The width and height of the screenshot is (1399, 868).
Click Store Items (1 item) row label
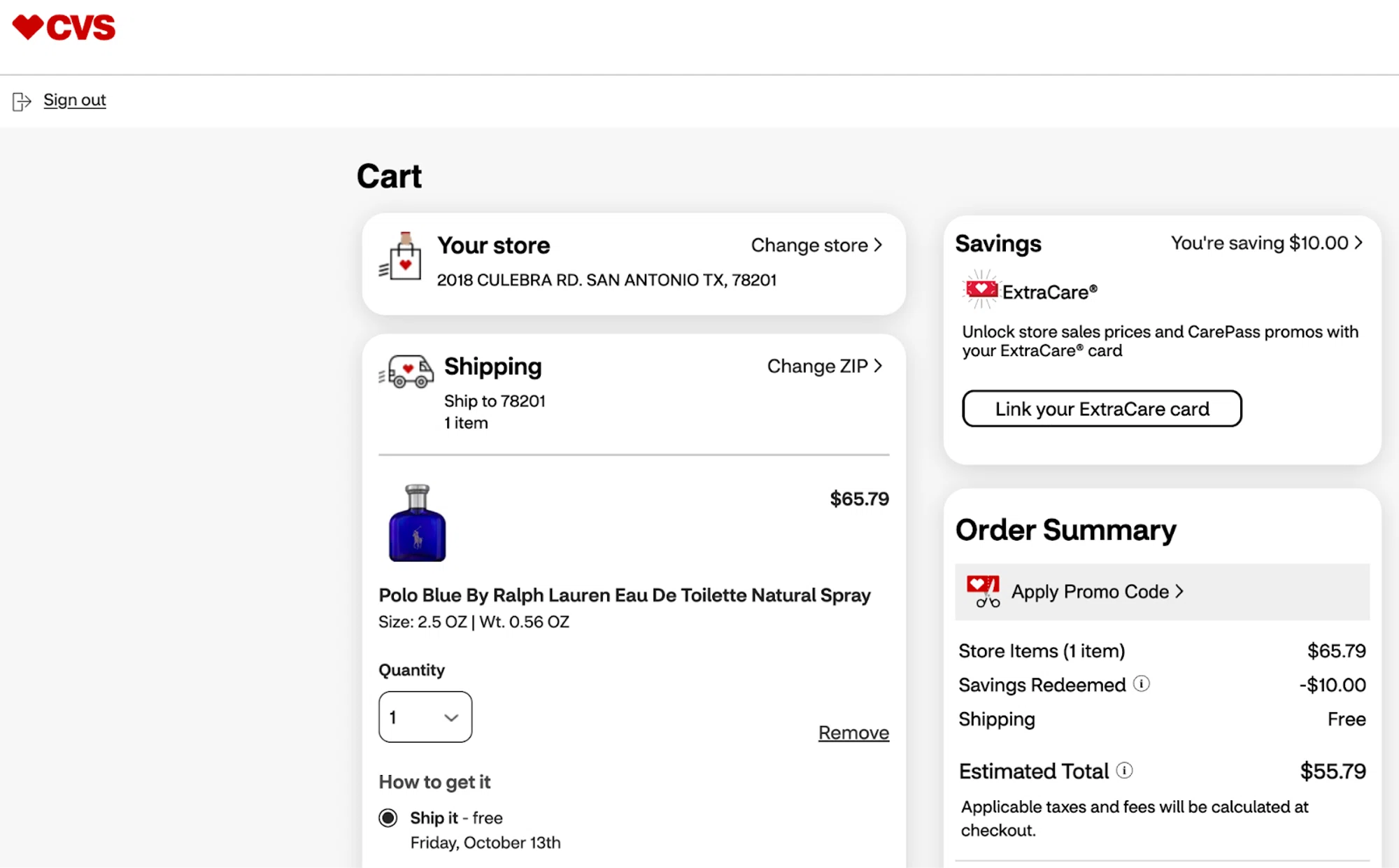pos(1042,651)
